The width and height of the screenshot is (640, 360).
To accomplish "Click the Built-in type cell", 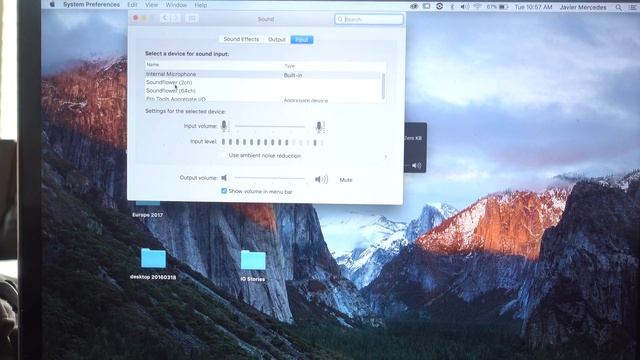I will tap(293, 75).
